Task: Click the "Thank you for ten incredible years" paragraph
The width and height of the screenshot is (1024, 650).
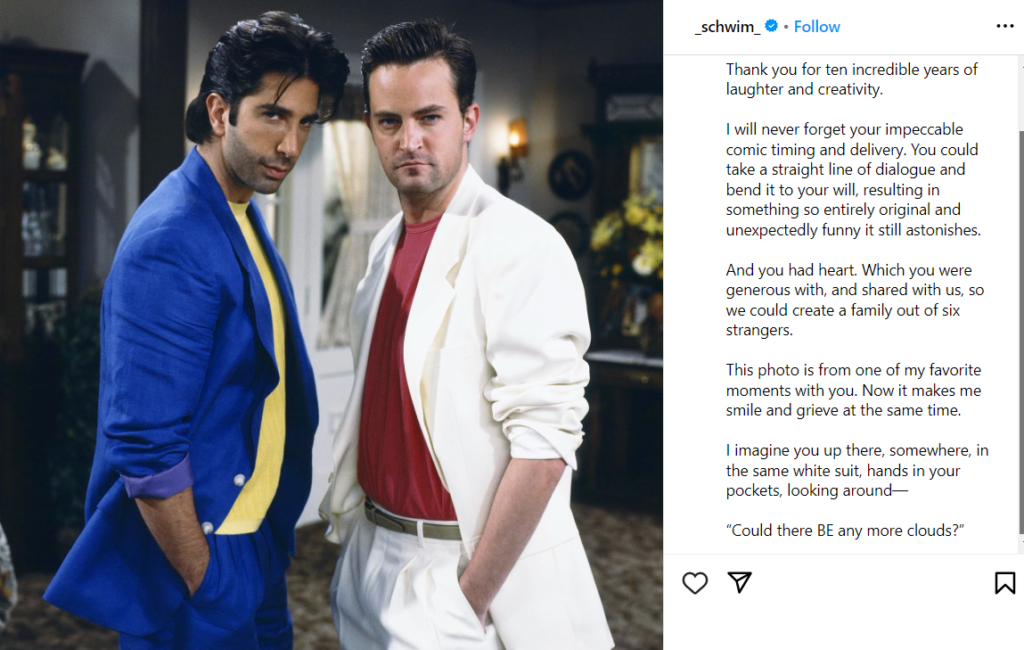Action: pos(852,79)
